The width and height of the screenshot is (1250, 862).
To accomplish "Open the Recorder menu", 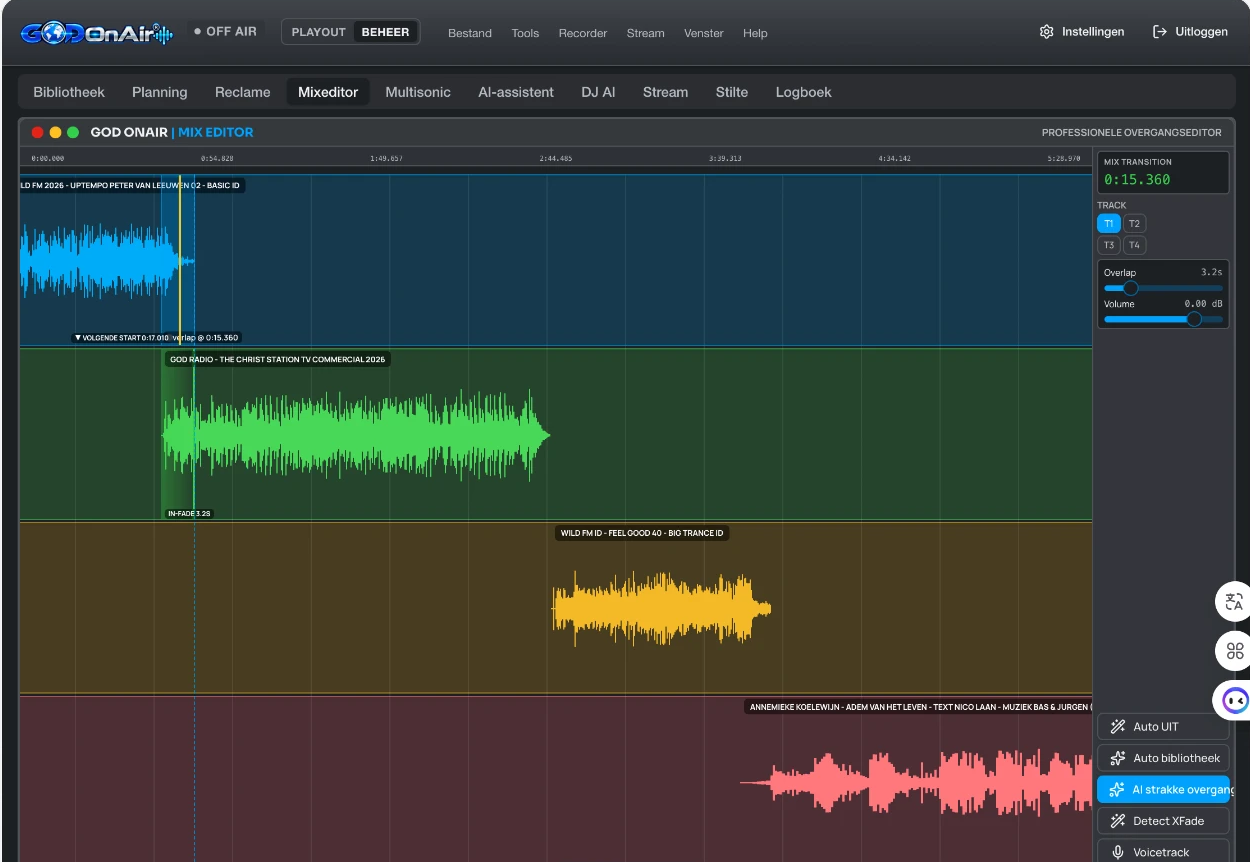I will pos(583,33).
